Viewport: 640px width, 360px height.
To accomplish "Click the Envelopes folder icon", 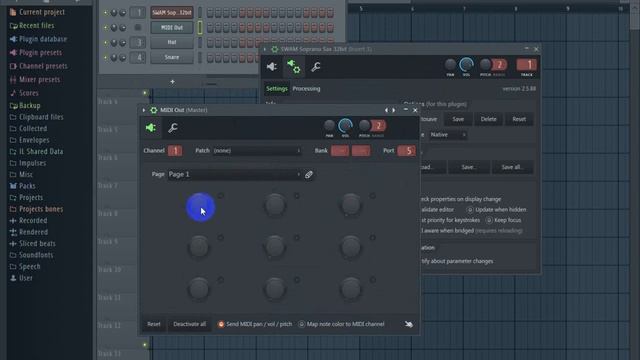I will [13, 140].
